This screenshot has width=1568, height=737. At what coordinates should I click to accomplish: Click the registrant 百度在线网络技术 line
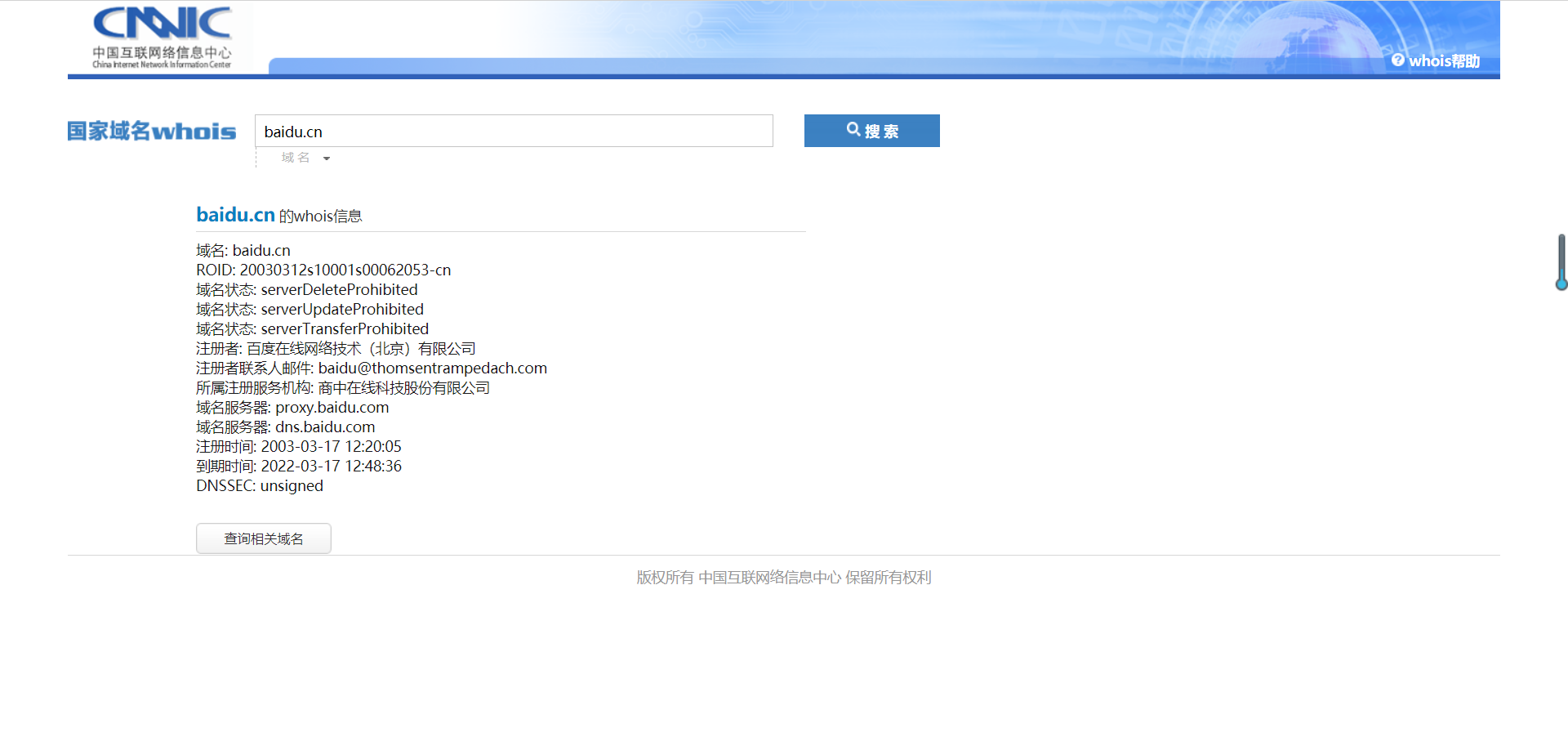(336, 349)
